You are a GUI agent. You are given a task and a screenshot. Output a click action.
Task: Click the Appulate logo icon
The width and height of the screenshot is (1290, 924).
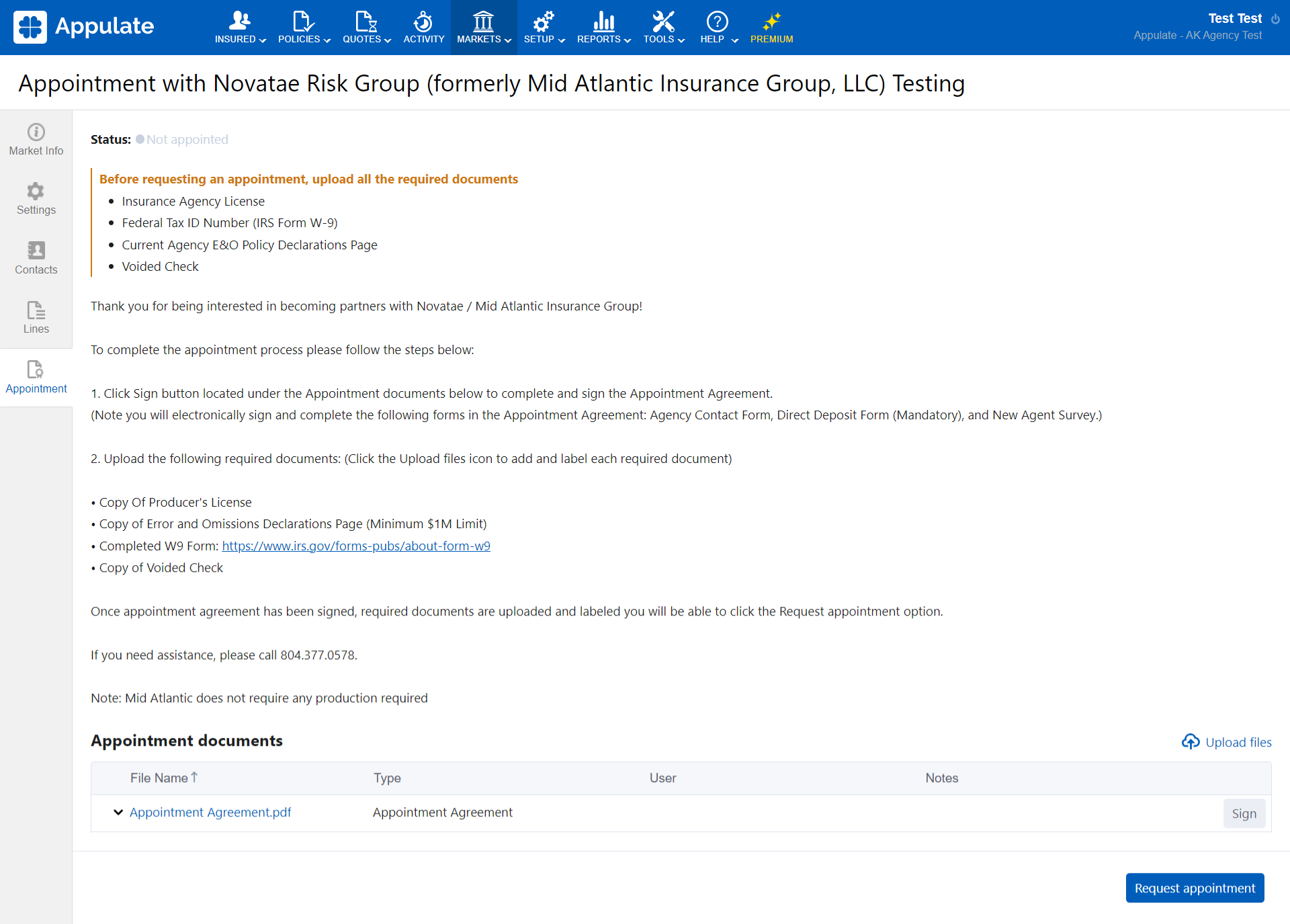click(x=30, y=27)
